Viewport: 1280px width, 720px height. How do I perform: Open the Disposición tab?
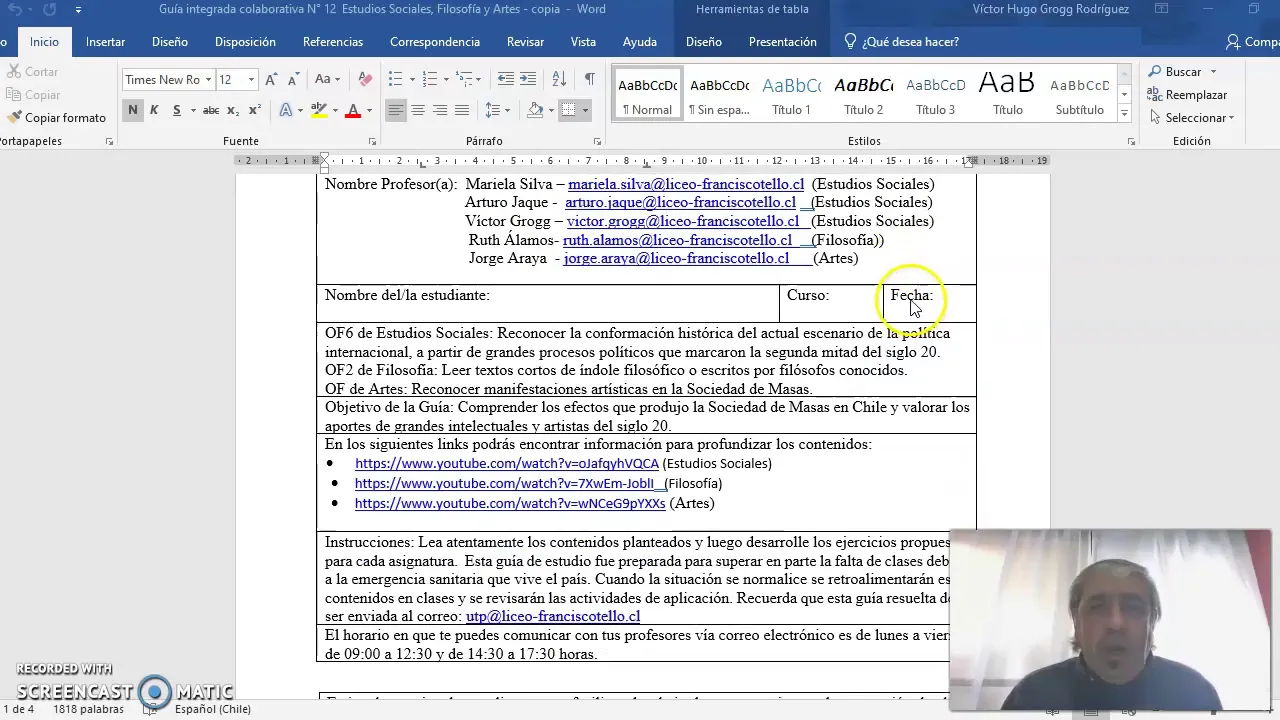(245, 42)
